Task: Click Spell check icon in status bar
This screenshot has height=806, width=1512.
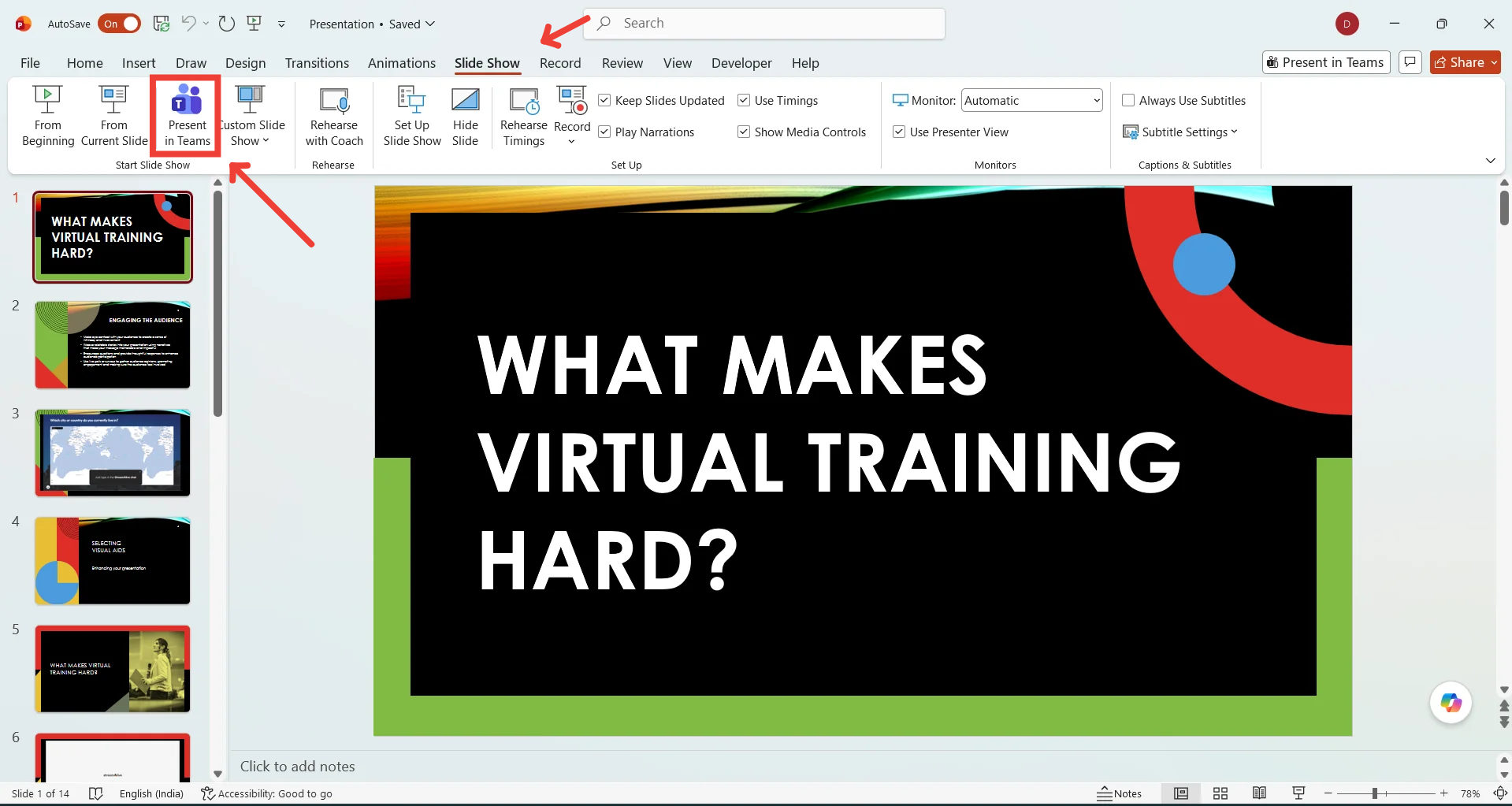Action: [x=95, y=793]
